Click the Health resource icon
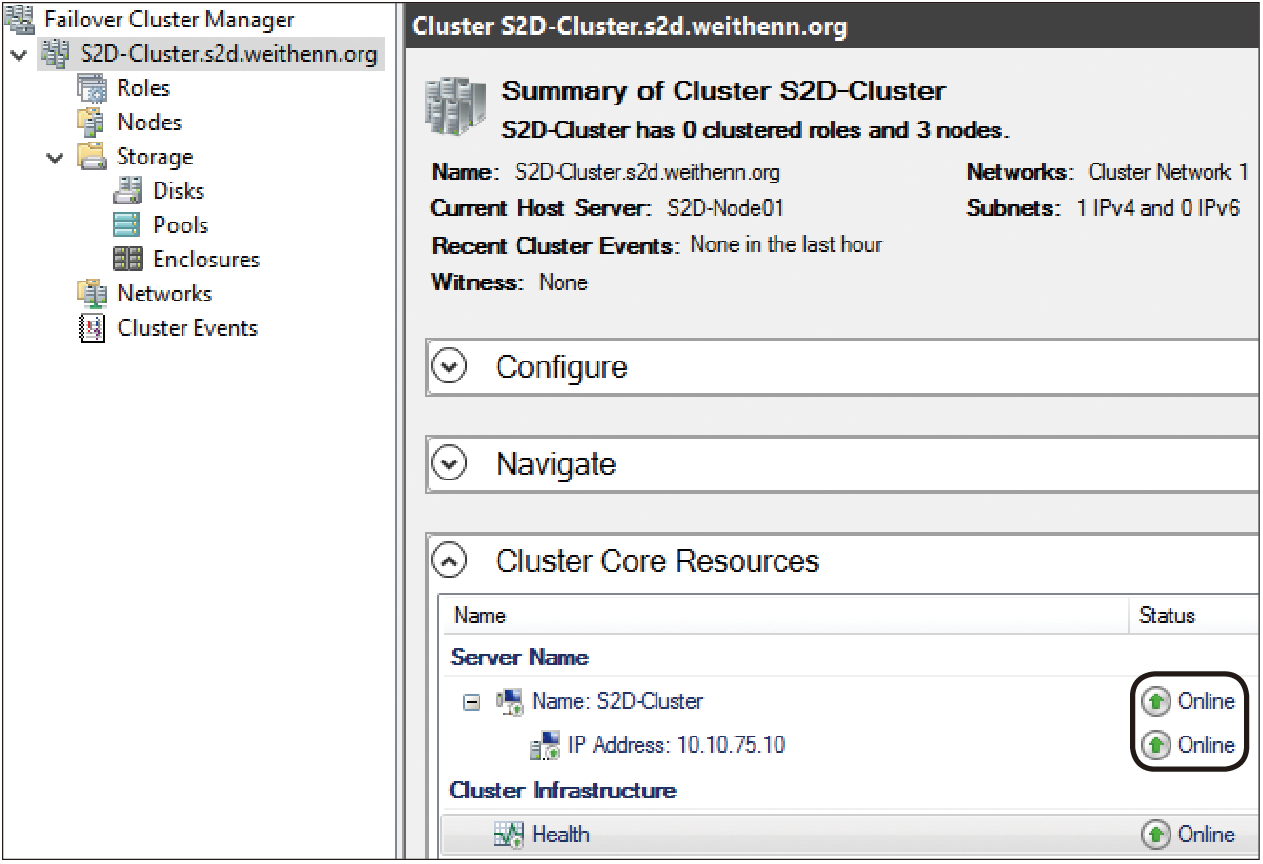The image size is (1263, 864). [510, 835]
